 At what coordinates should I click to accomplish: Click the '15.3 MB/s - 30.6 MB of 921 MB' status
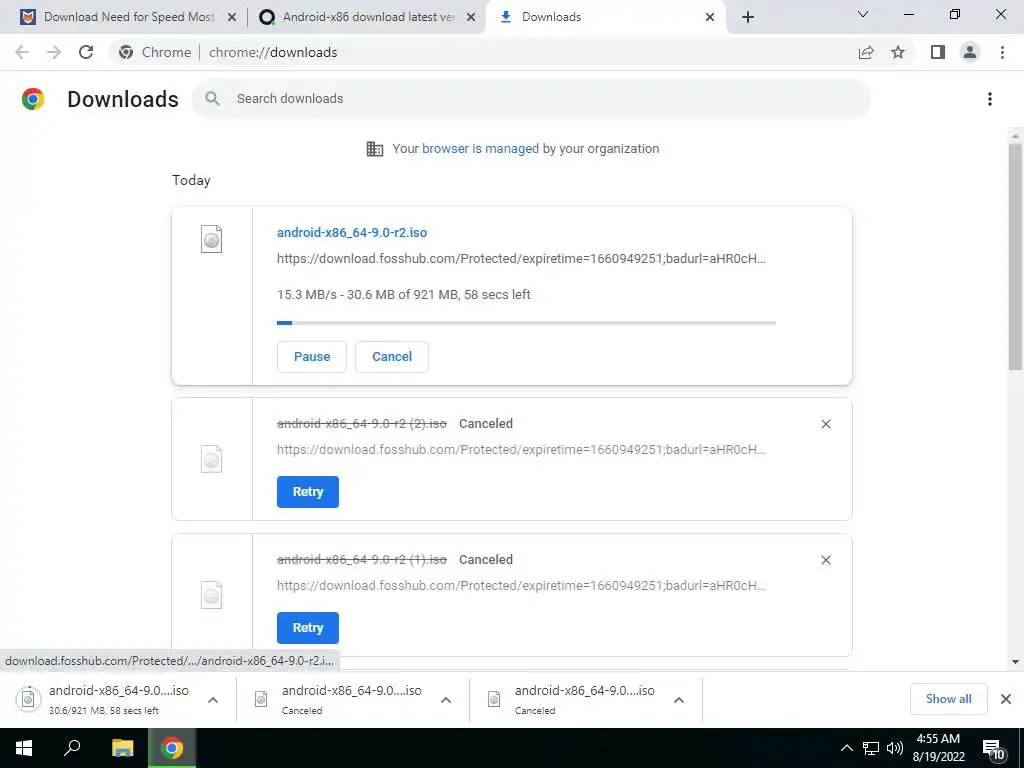click(404, 295)
